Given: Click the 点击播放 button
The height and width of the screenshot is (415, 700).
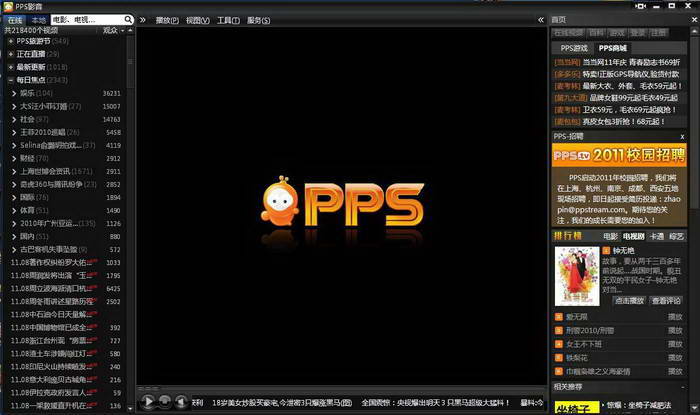Looking at the screenshot, I should pos(629,300).
